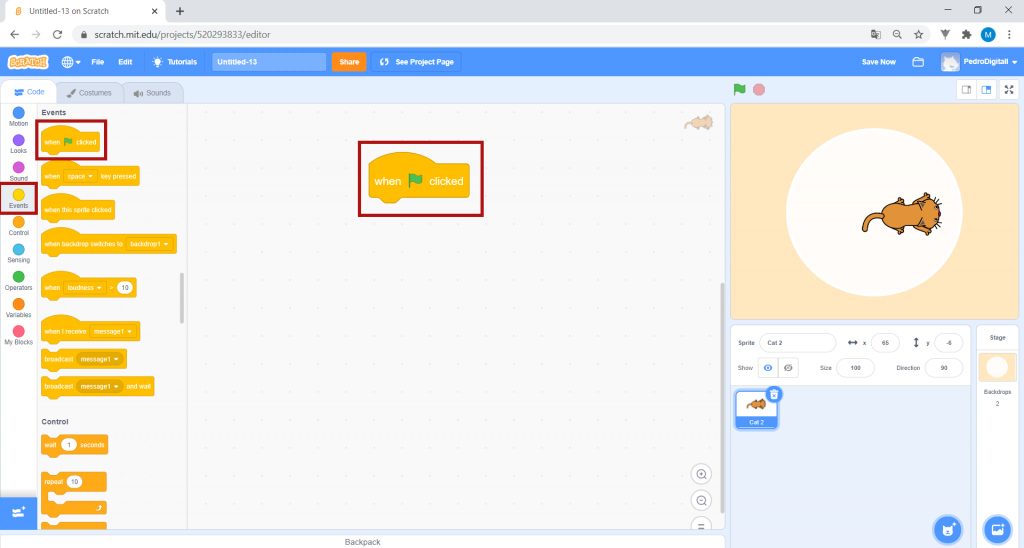
Task: Edit the sprite x position field
Action: [885, 343]
